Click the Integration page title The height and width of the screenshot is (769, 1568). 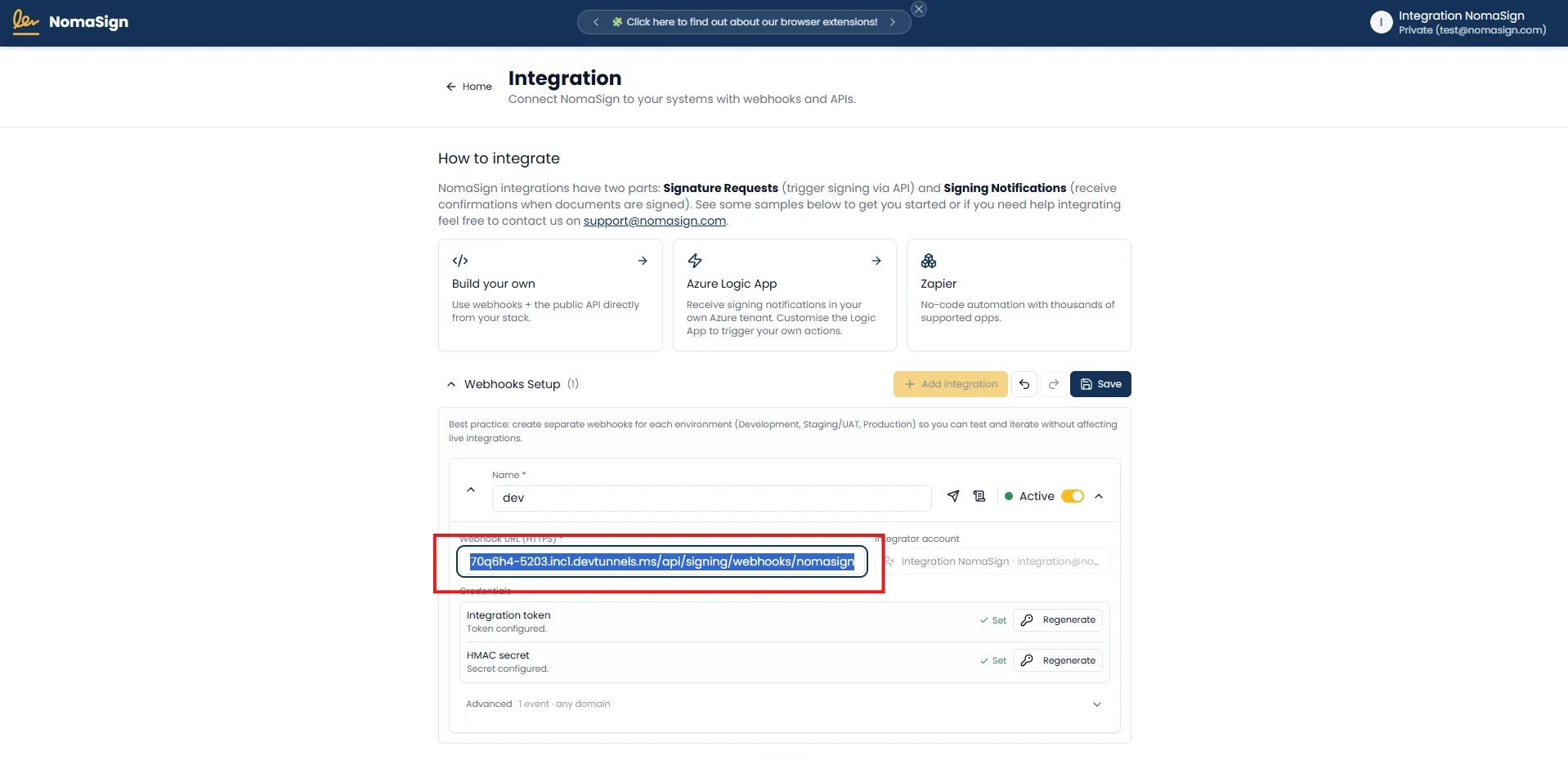pos(565,78)
